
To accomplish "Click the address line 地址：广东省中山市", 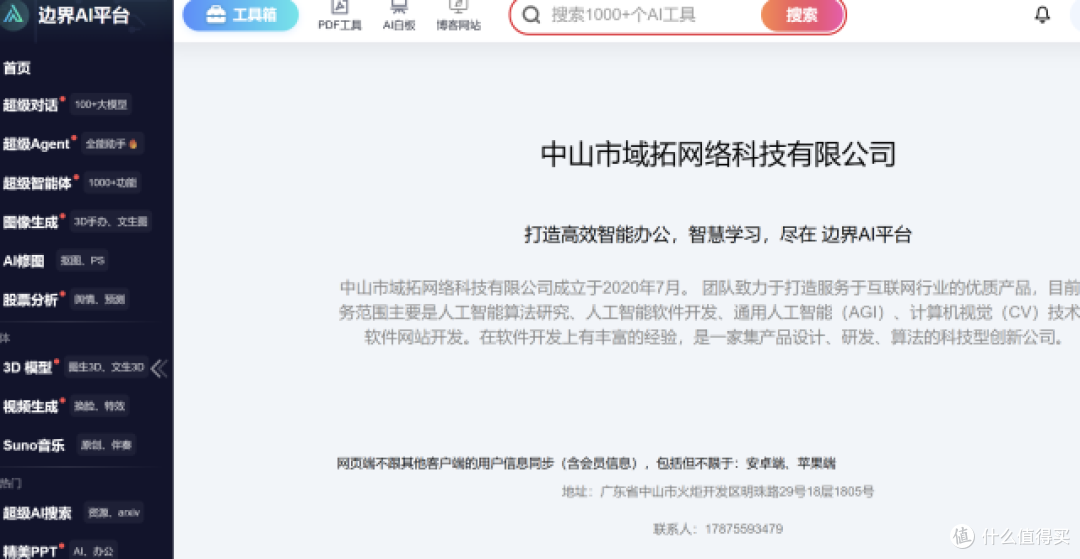I will coord(718,492).
